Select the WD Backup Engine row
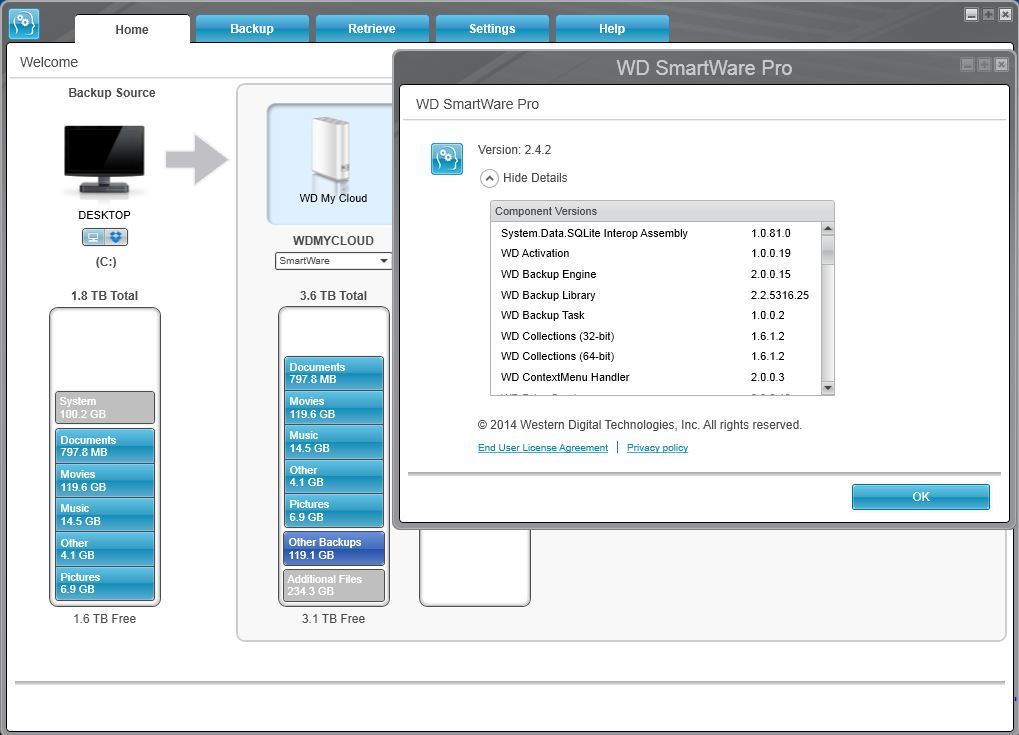Viewport: 1019px width, 735px height. [656, 274]
